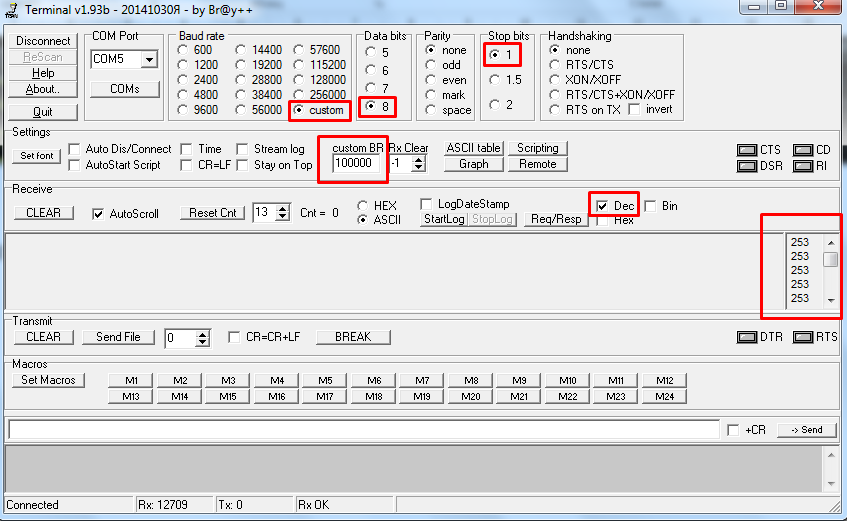
Task: Select the 115200 baud rate
Action: pyautogui.click(x=298, y=65)
